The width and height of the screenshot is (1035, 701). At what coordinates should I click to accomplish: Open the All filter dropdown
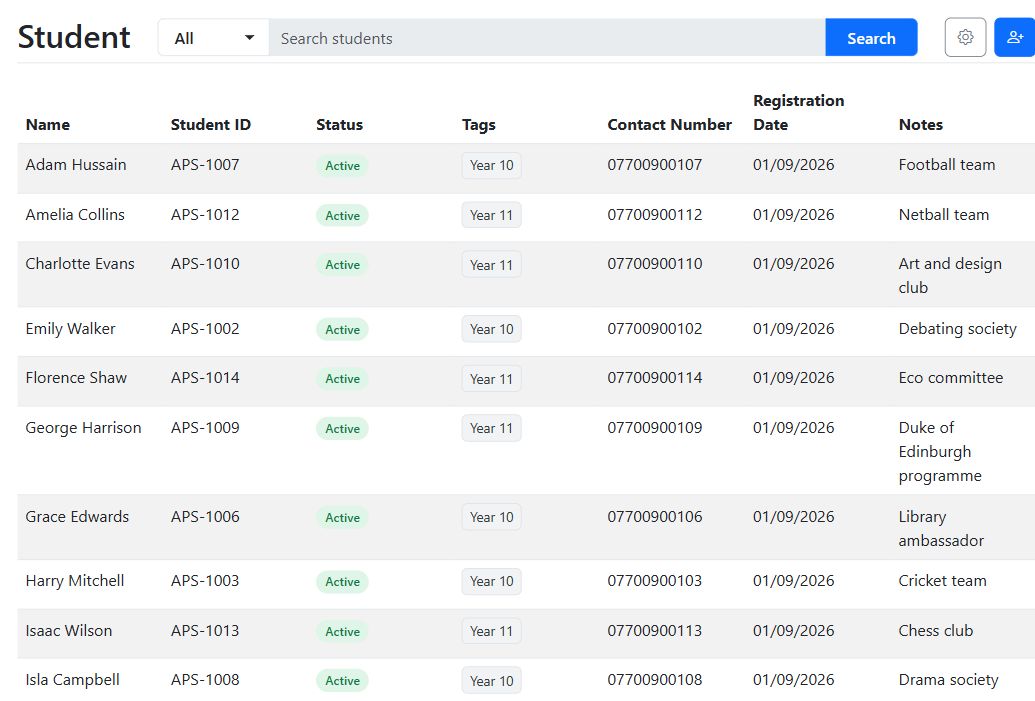[x=213, y=38]
